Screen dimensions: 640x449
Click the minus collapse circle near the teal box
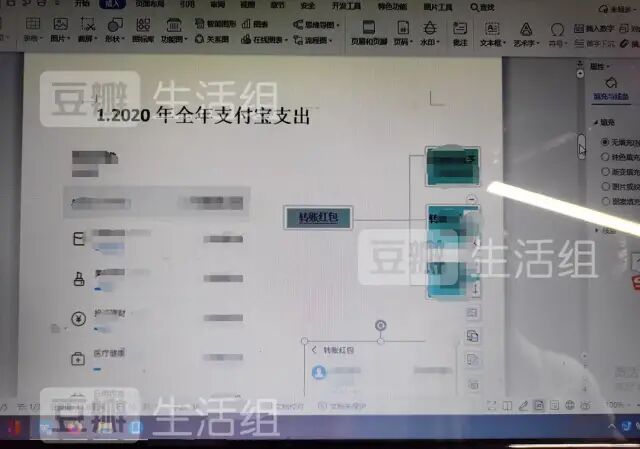[x=471, y=199]
